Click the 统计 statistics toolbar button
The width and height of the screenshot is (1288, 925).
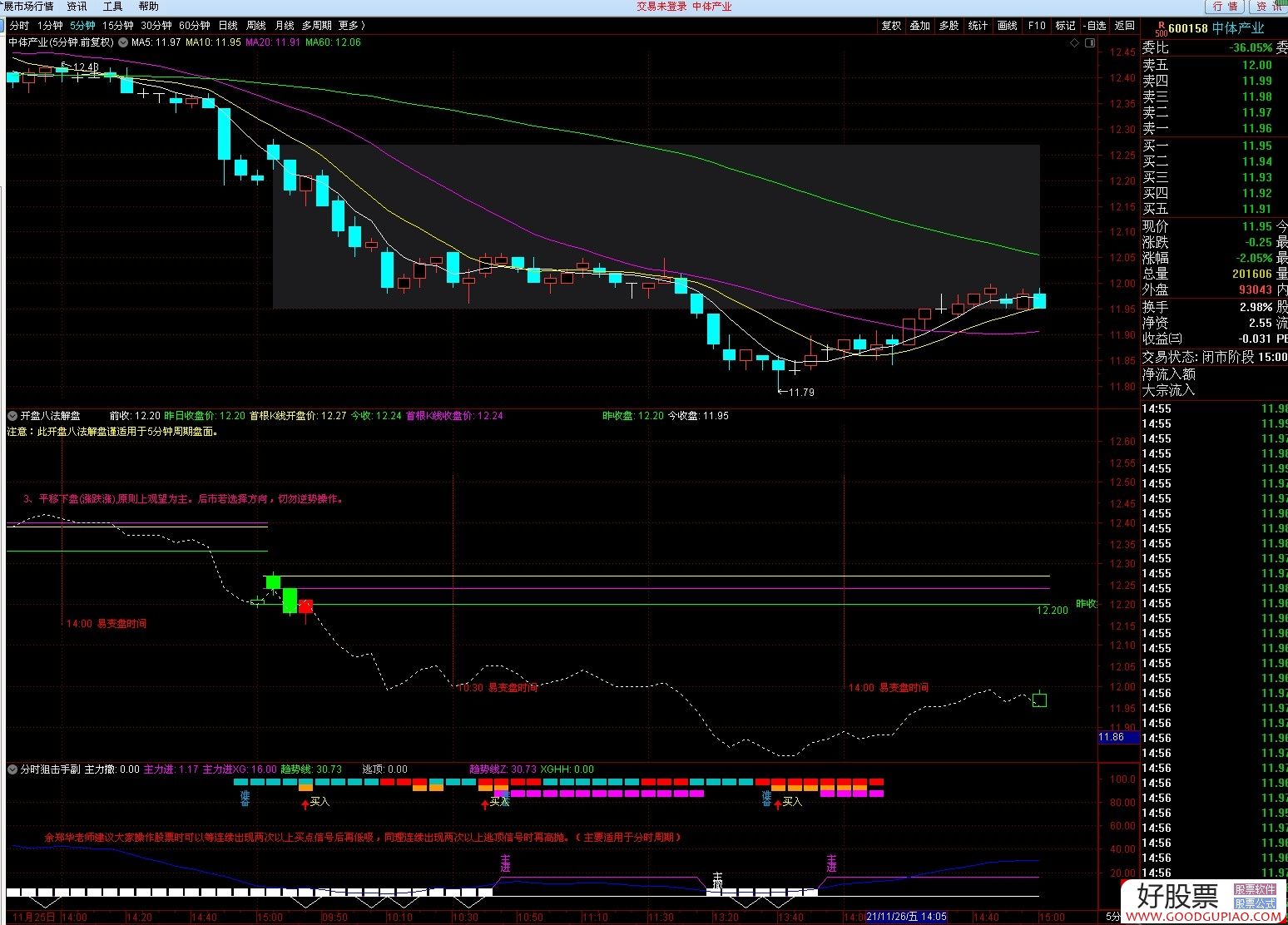coord(978,26)
